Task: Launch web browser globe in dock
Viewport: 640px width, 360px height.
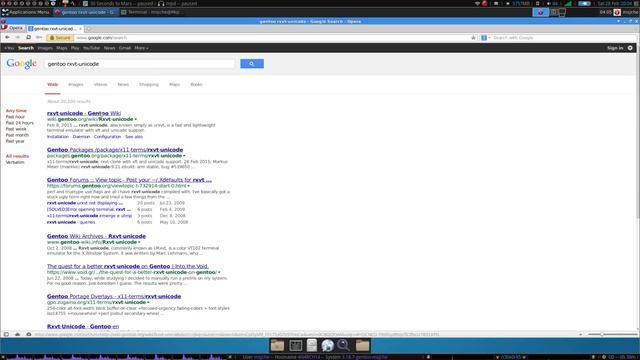Action: pos(327,345)
